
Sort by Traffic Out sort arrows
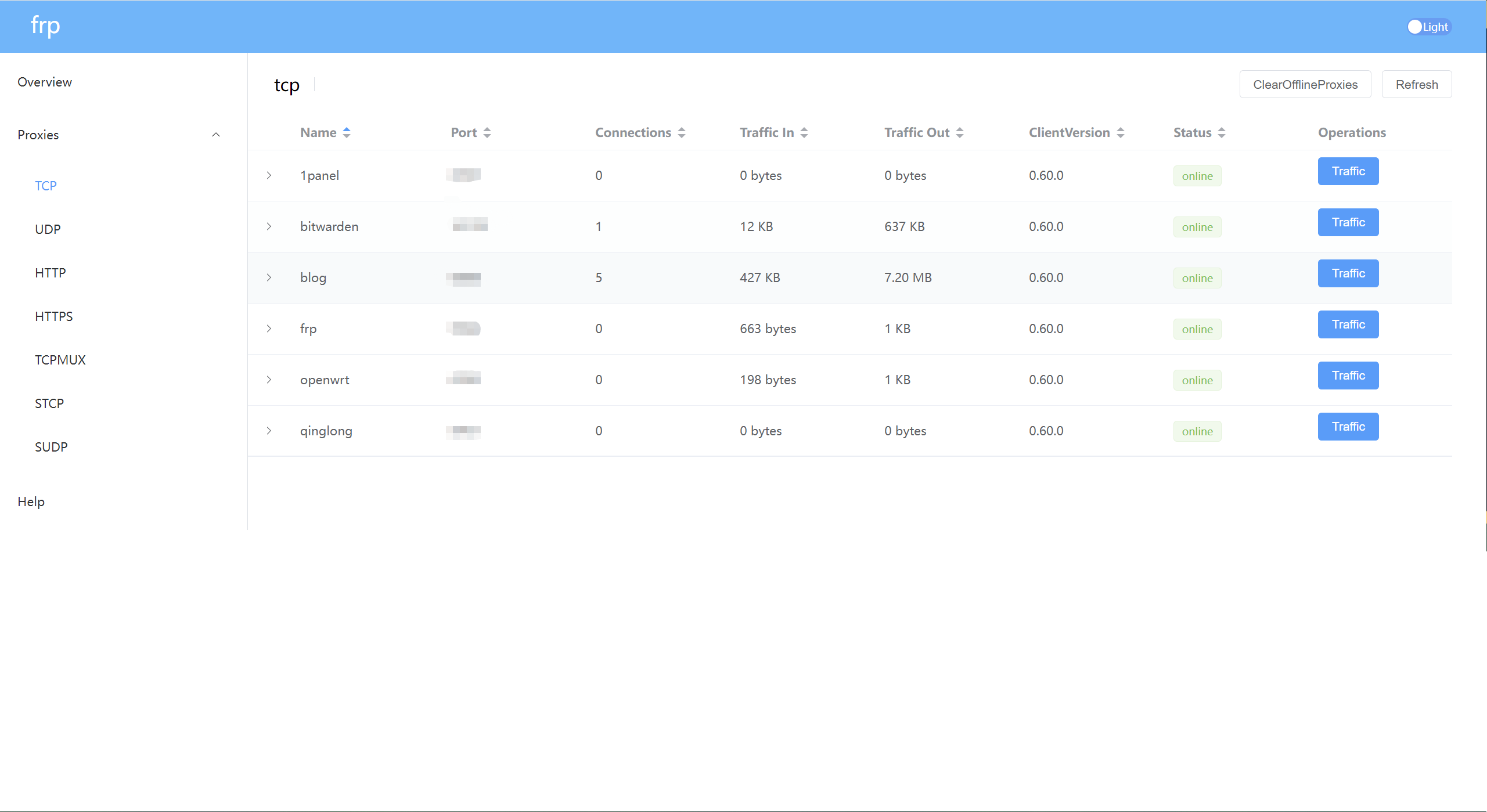tap(960, 133)
